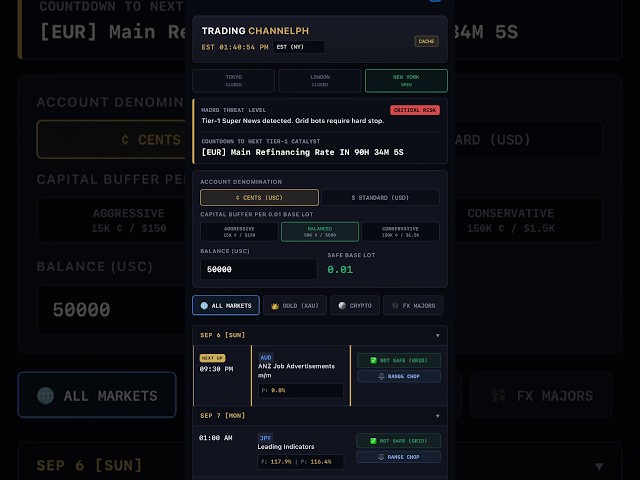Choose the Conservative capital buffer option
Screen dimensions: 640x480
click(400, 232)
